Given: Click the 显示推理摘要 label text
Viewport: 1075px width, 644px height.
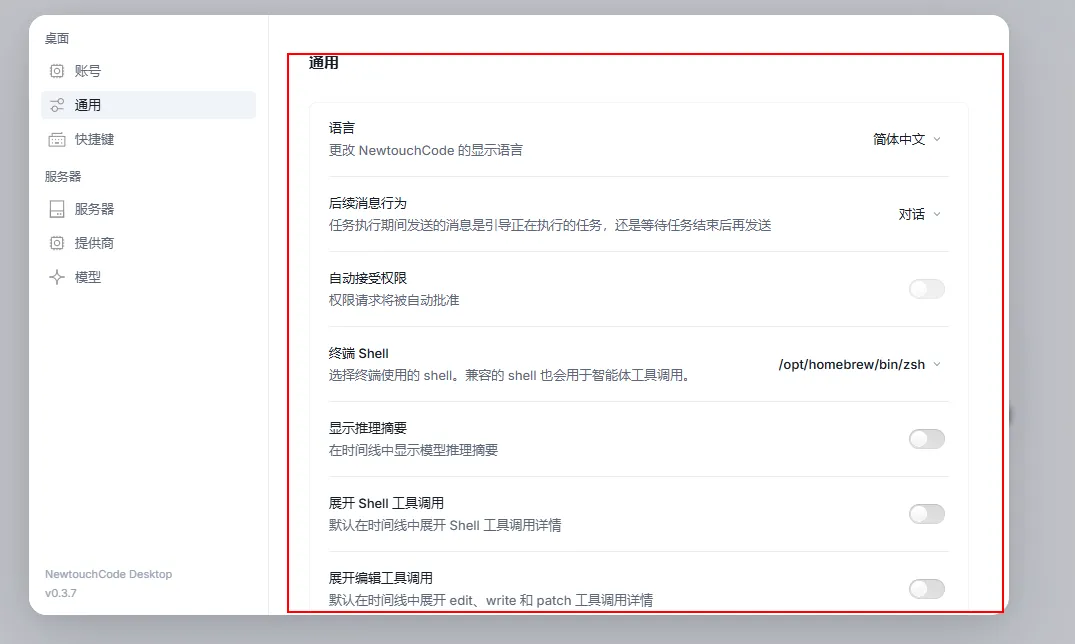Looking at the screenshot, I should point(367,428).
